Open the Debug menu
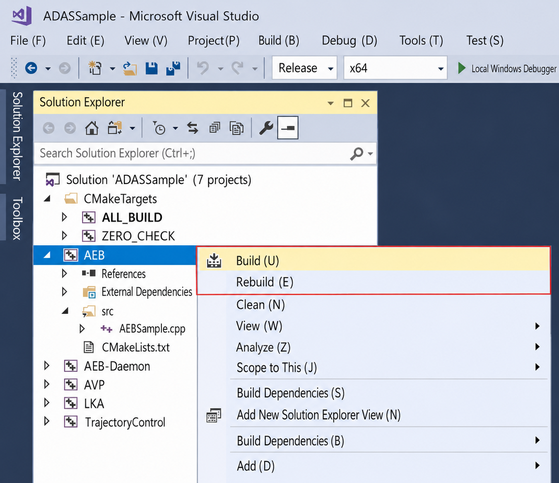The width and height of the screenshot is (559, 483). 349,41
